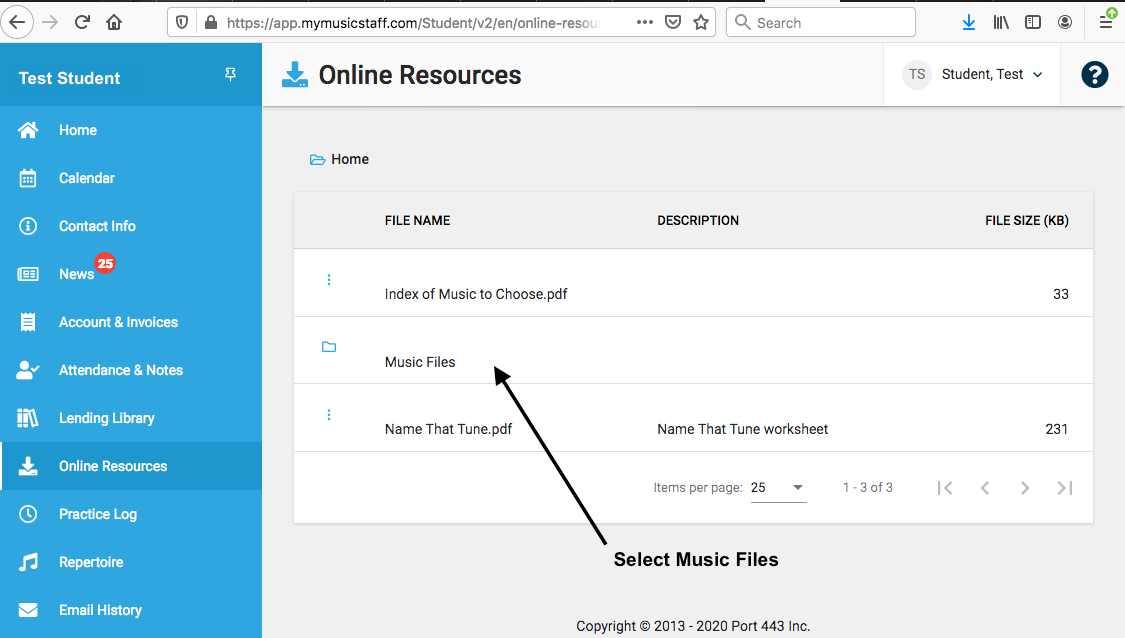This screenshot has width=1125, height=638.
Task: Jump to the last page of results
Action: tap(1065, 488)
